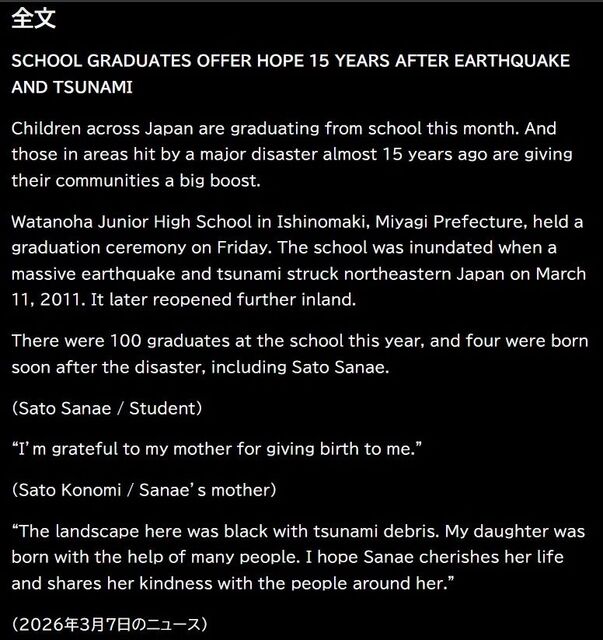Click the '(Sato Sanae / Student)' label
The image size is (603, 640).
[x=107, y=408]
